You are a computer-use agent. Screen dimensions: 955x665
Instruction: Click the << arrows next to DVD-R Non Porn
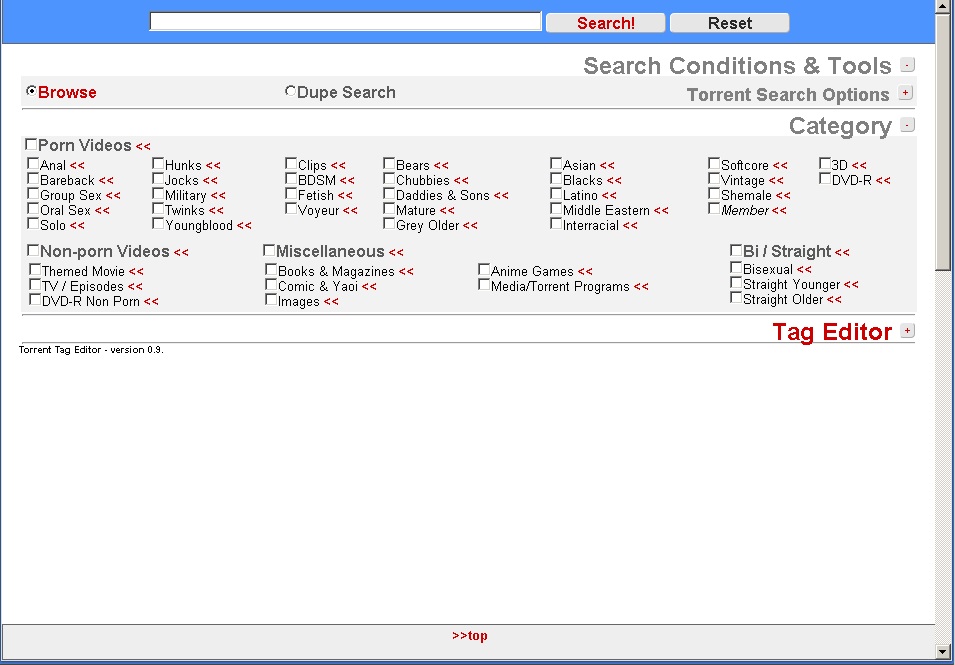(x=151, y=302)
